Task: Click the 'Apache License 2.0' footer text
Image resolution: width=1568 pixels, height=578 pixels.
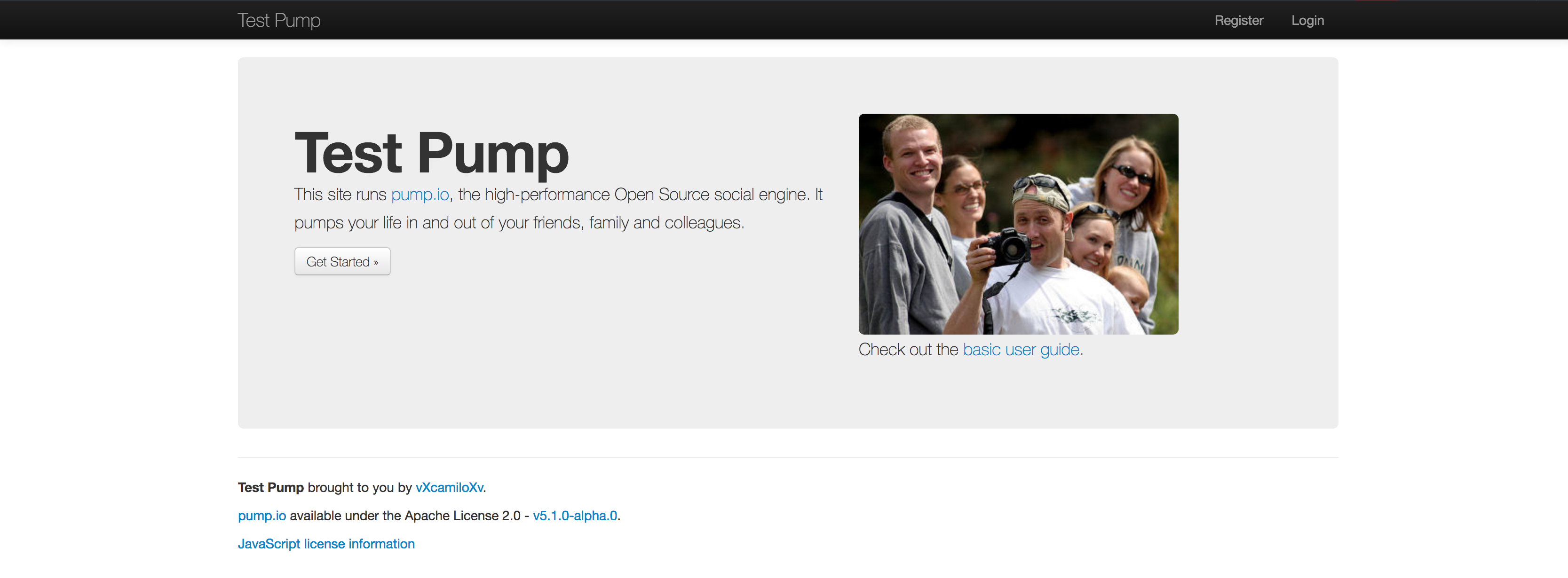Action: tap(463, 516)
